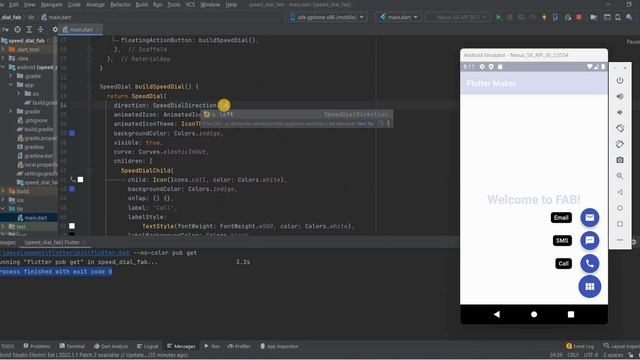Rotate the emulator left

tap(620, 128)
